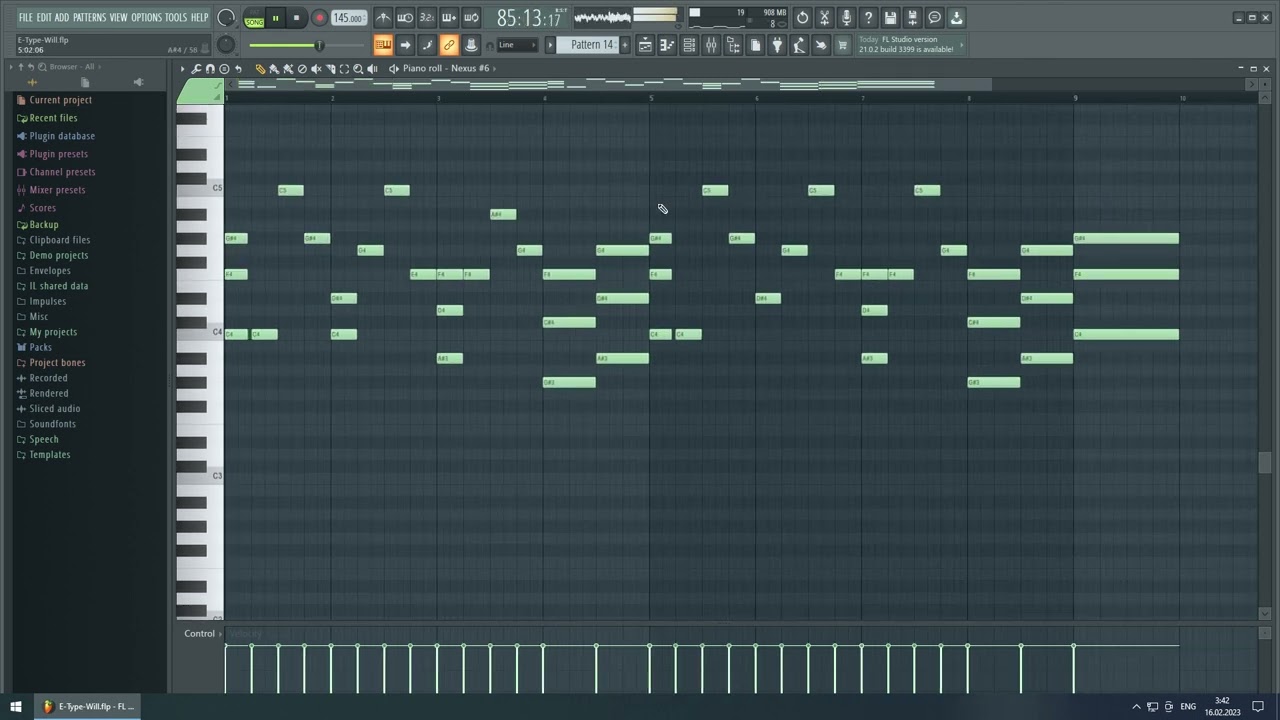The image size is (1280, 720).
Task: Pause playback with the pause button
Action: 275,18
